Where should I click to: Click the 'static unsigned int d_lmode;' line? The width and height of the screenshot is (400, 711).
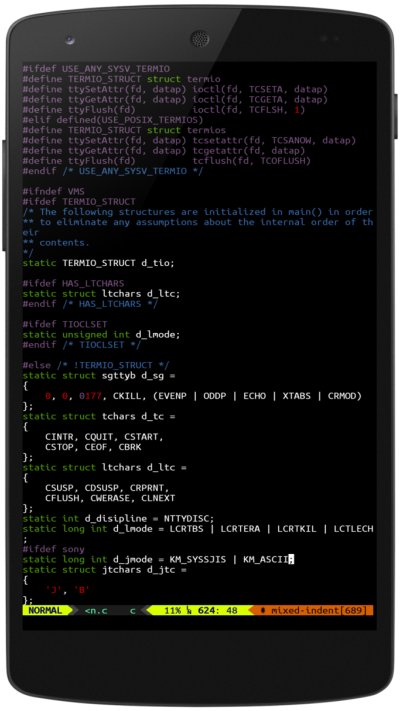tap(102, 335)
